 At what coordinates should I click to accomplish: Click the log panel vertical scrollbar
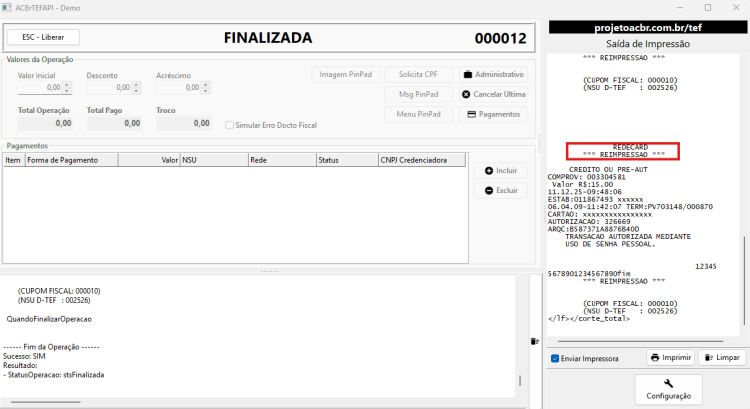[x=520, y=381]
